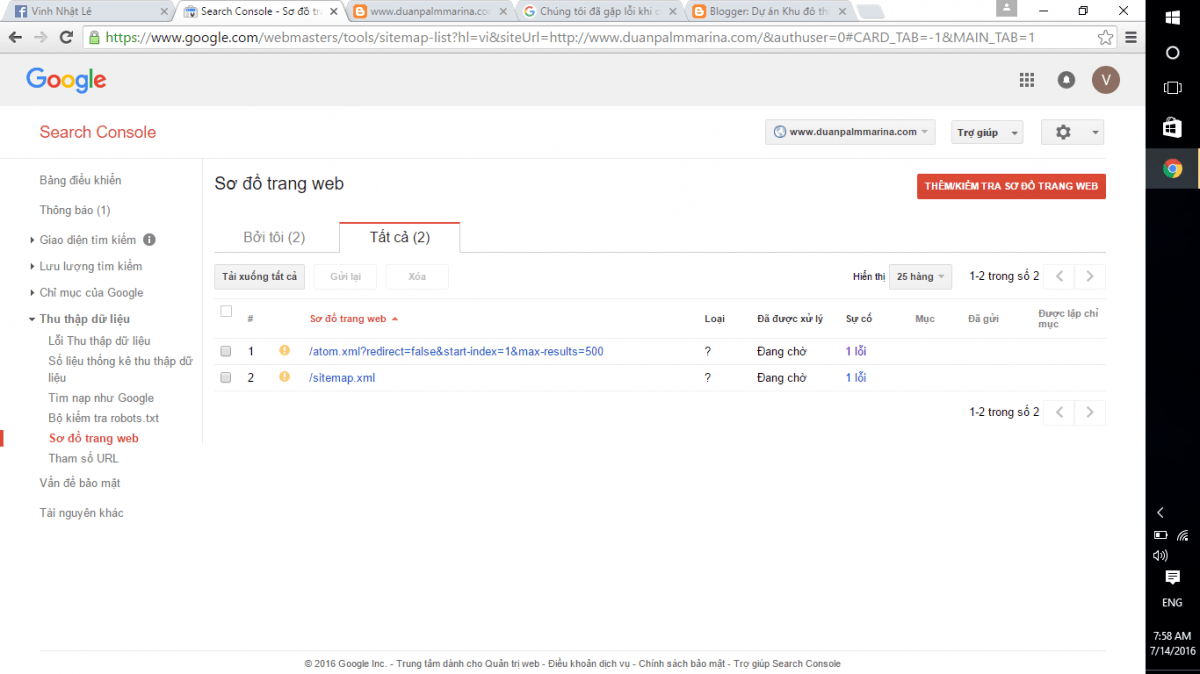Open Tìm nạp như Google sidebar item

(x=101, y=398)
